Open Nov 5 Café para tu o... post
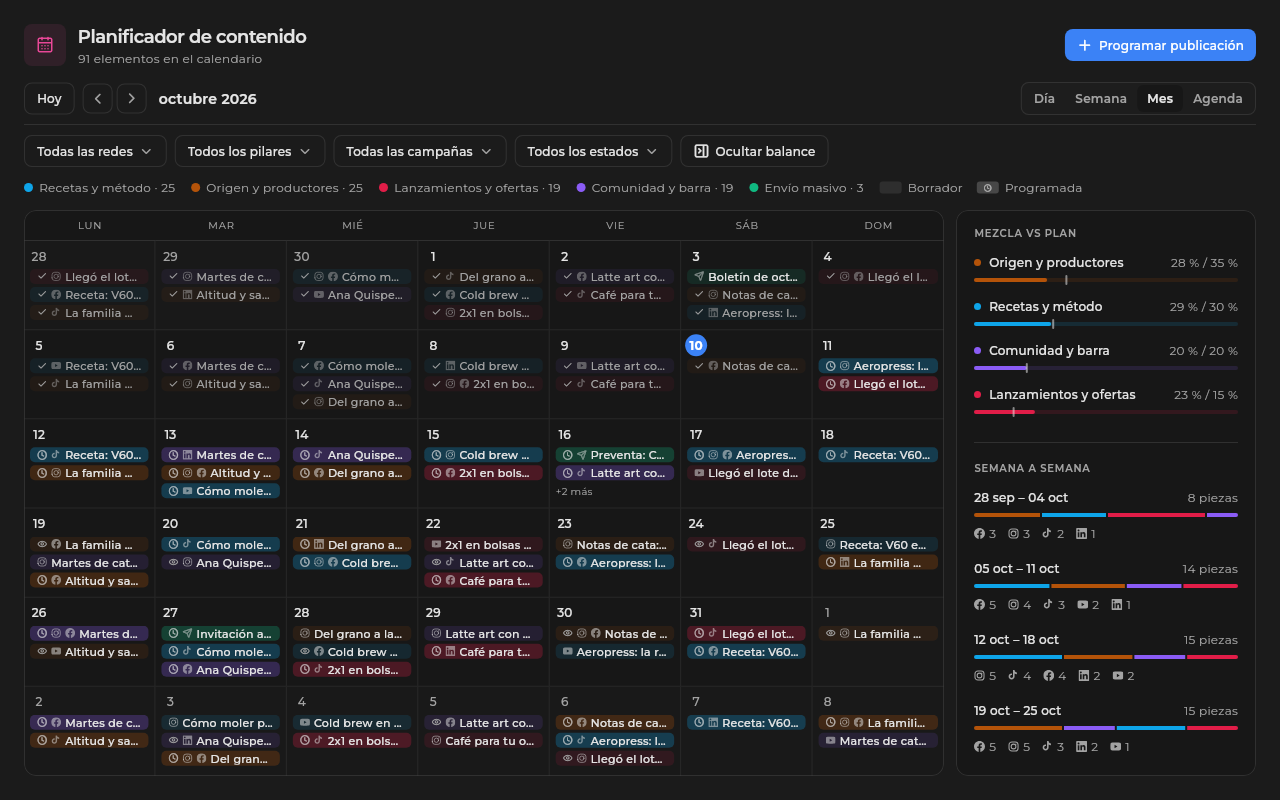The height and width of the screenshot is (800, 1280). (x=484, y=741)
